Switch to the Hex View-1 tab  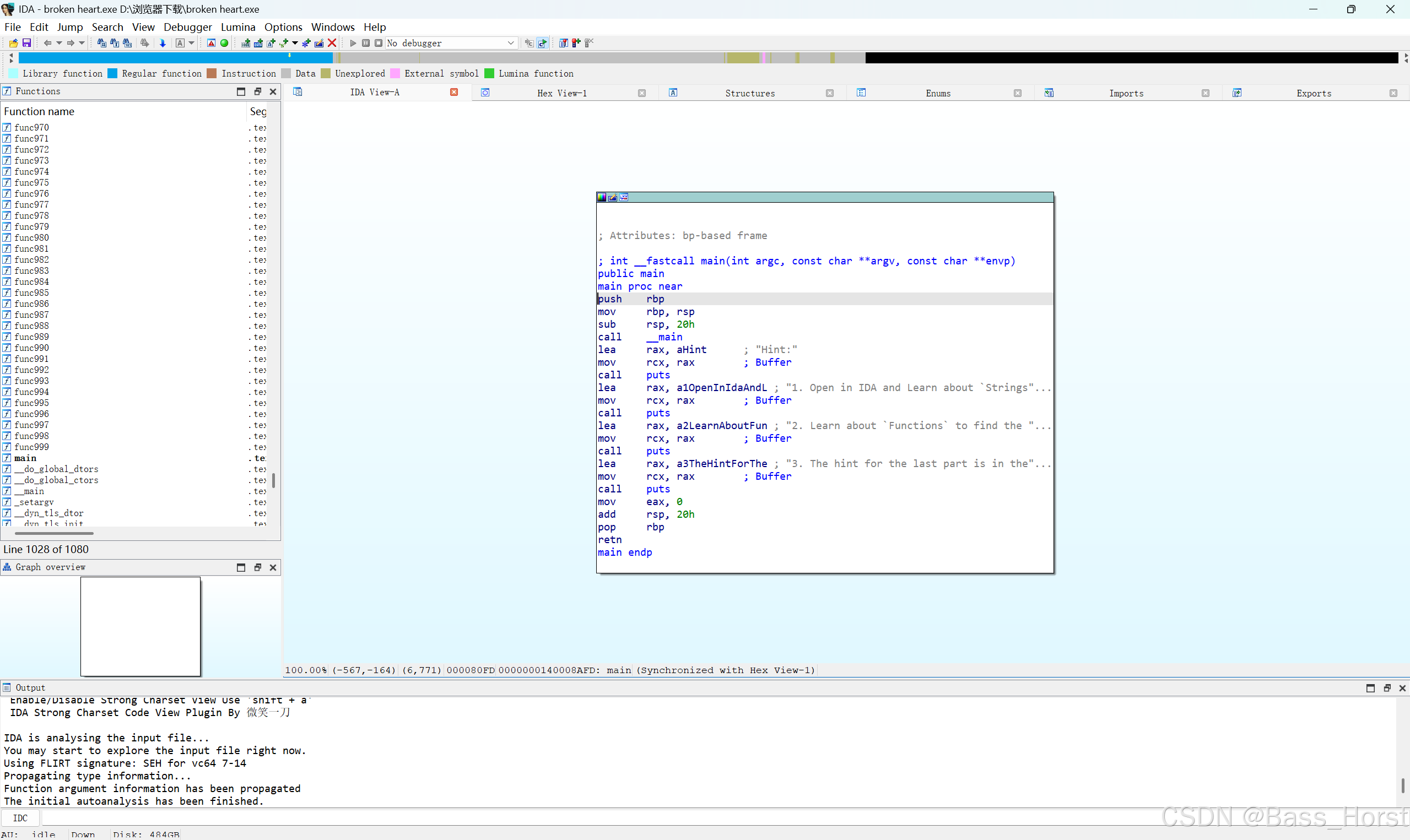[x=561, y=93]
